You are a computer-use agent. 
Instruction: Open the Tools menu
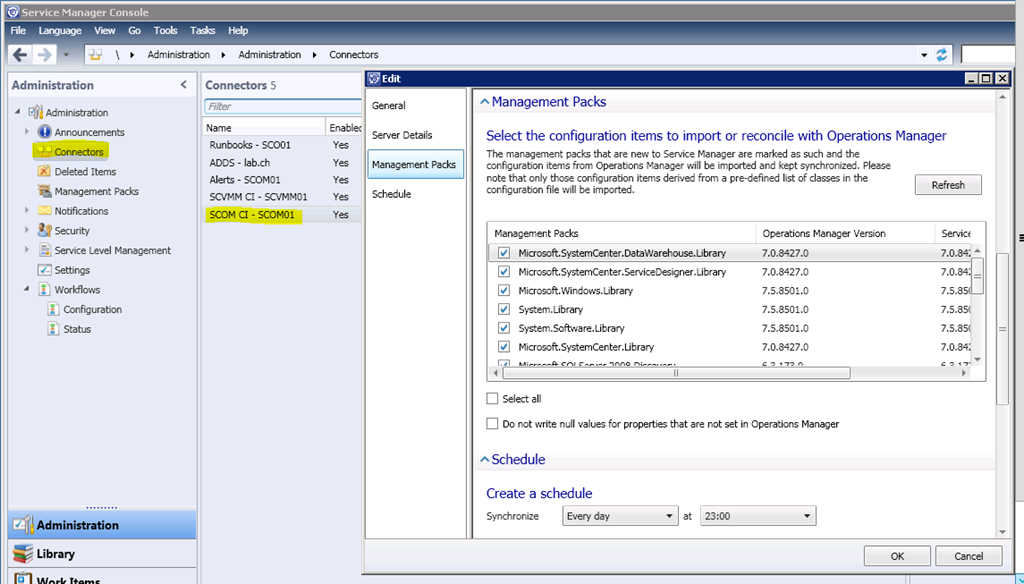[165, 31]
